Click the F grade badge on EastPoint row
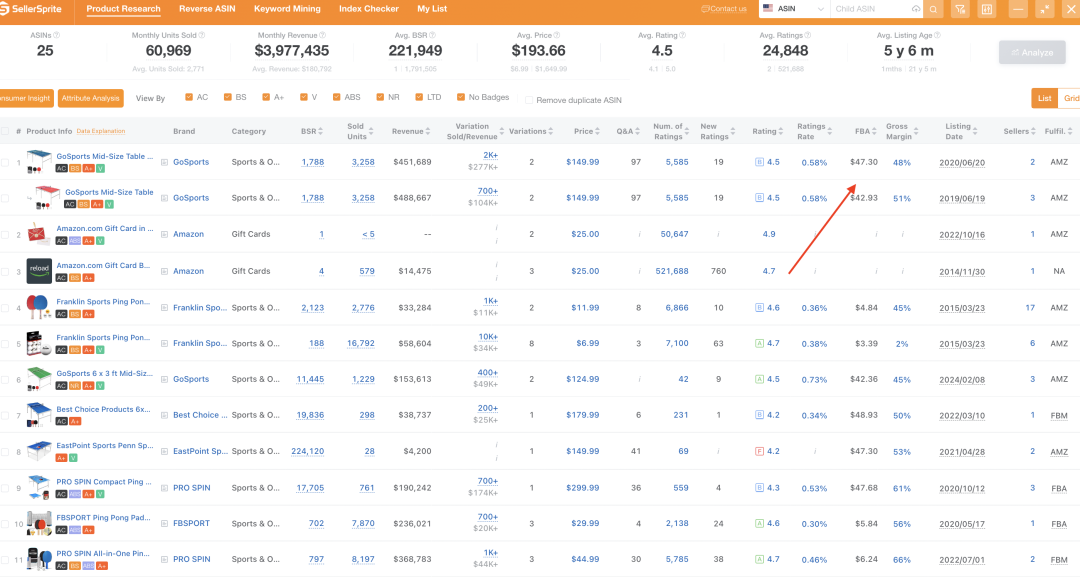This screenshot has height=580, width=1080. click(x=759, y=452)
